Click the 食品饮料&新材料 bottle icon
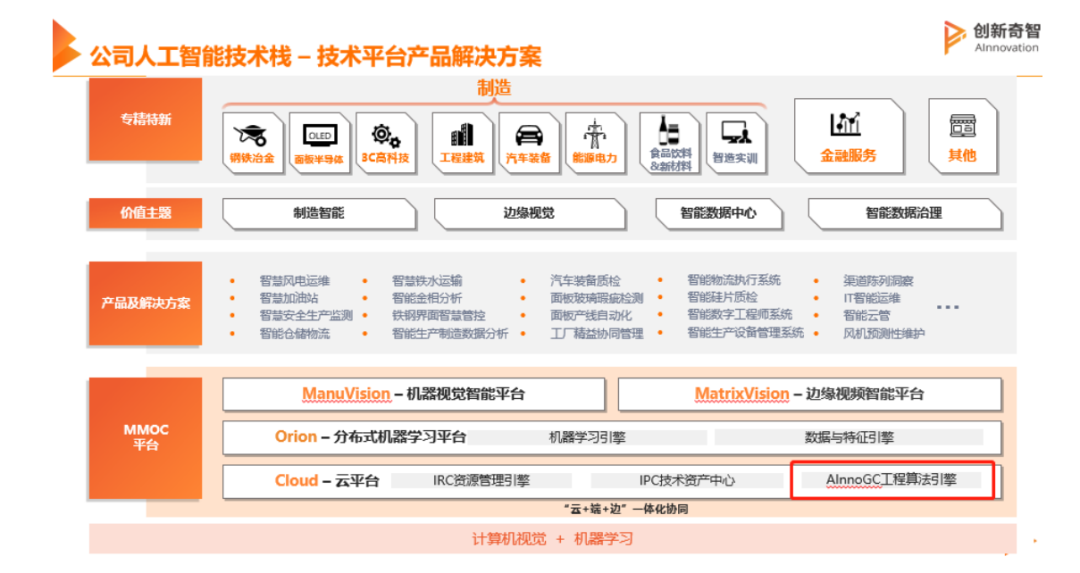 click(669, 130)
